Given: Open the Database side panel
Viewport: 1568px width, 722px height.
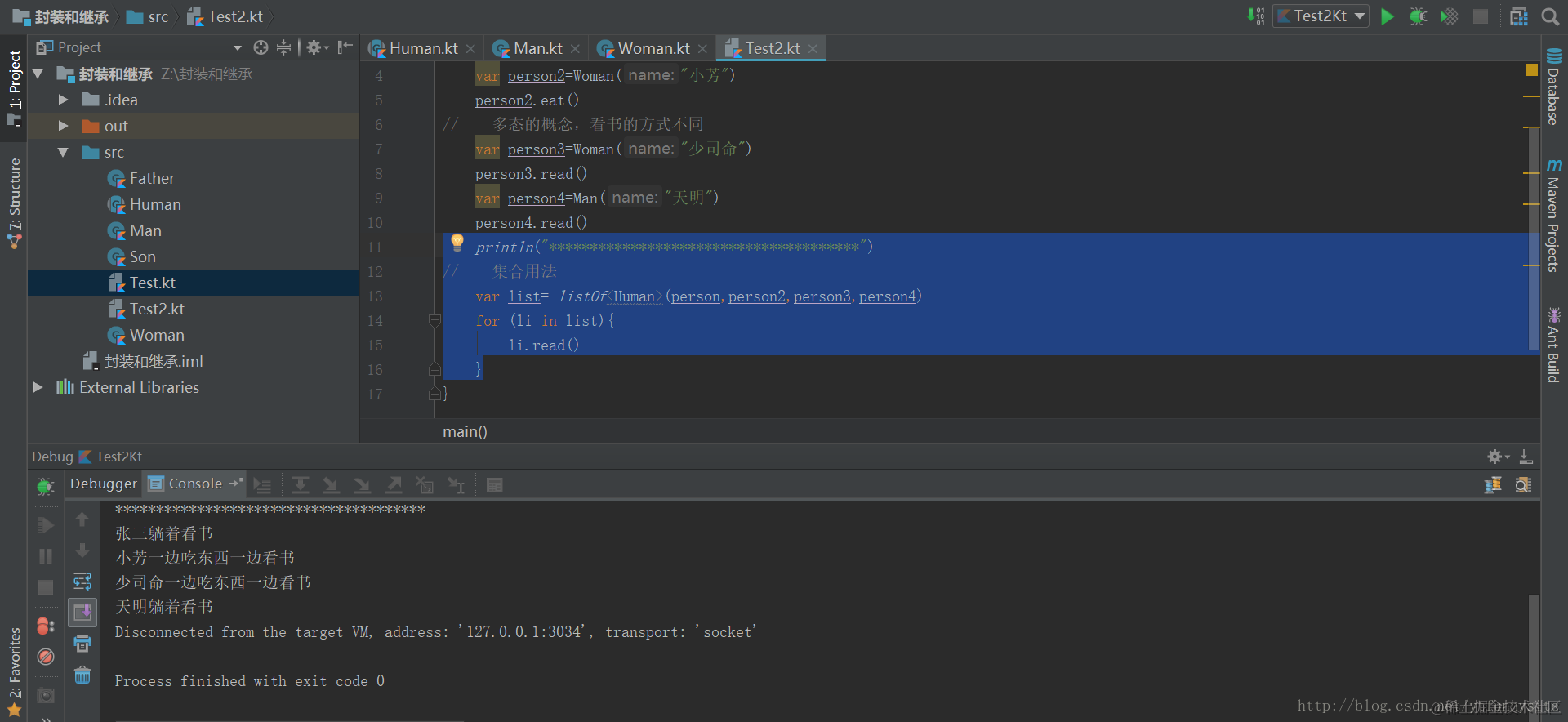Looking at the screenshot, I should (1553, 87).
